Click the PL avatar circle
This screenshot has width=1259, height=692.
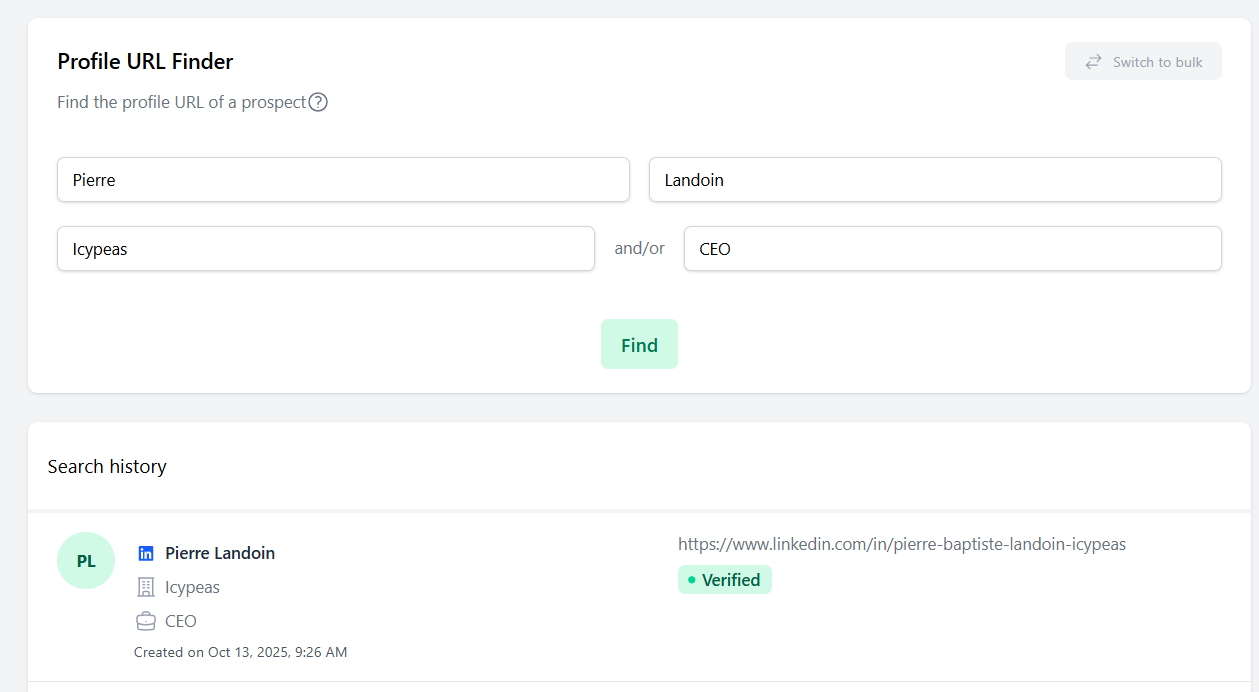point(86,561)
